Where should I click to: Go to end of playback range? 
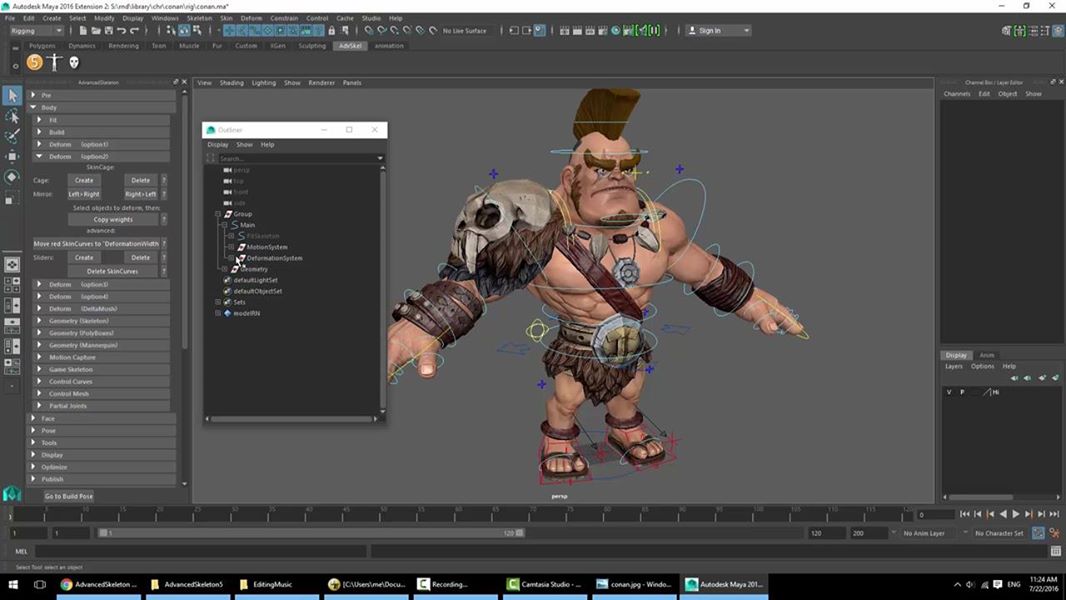[x=1054, y=514]
